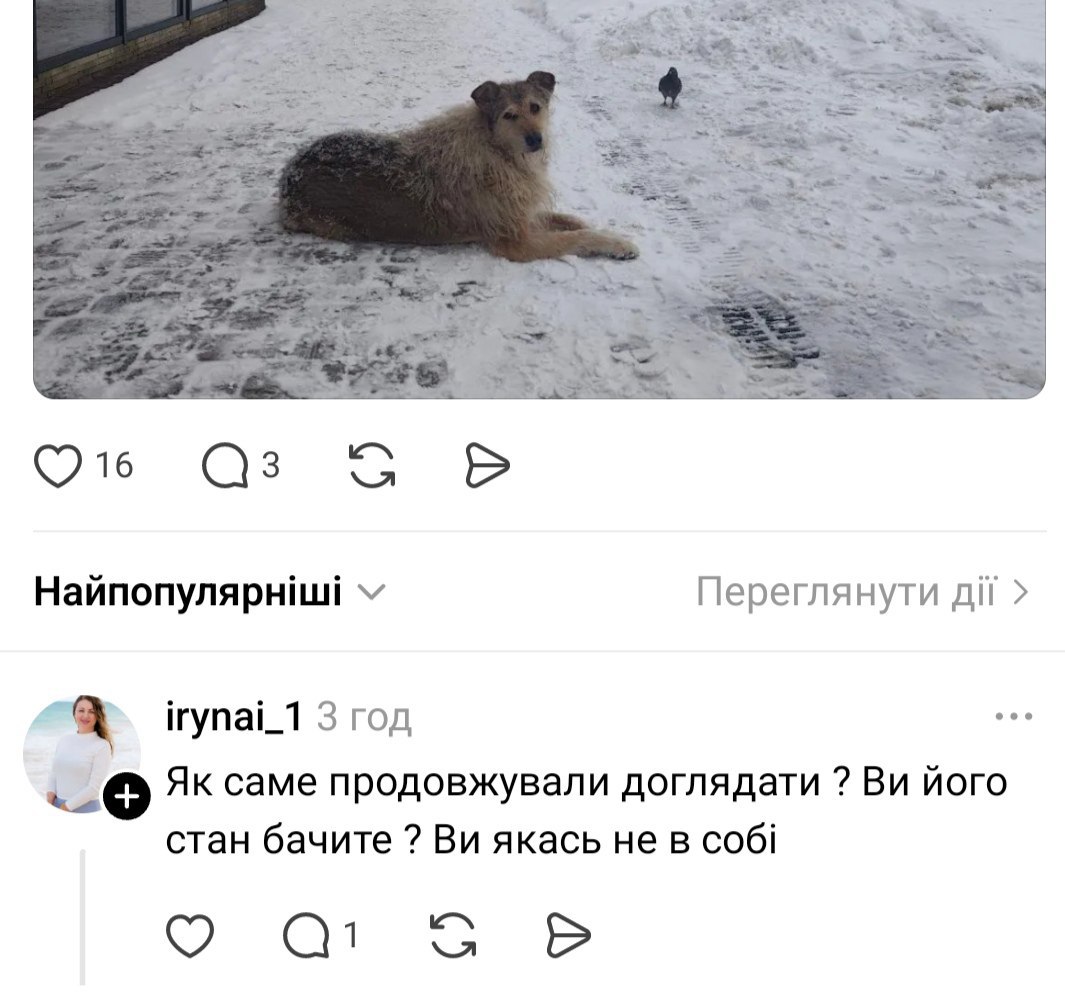This screenshot has width=1065, height=999.
Task: Open the dog photo in full view
Action: (x=539, y=199)
